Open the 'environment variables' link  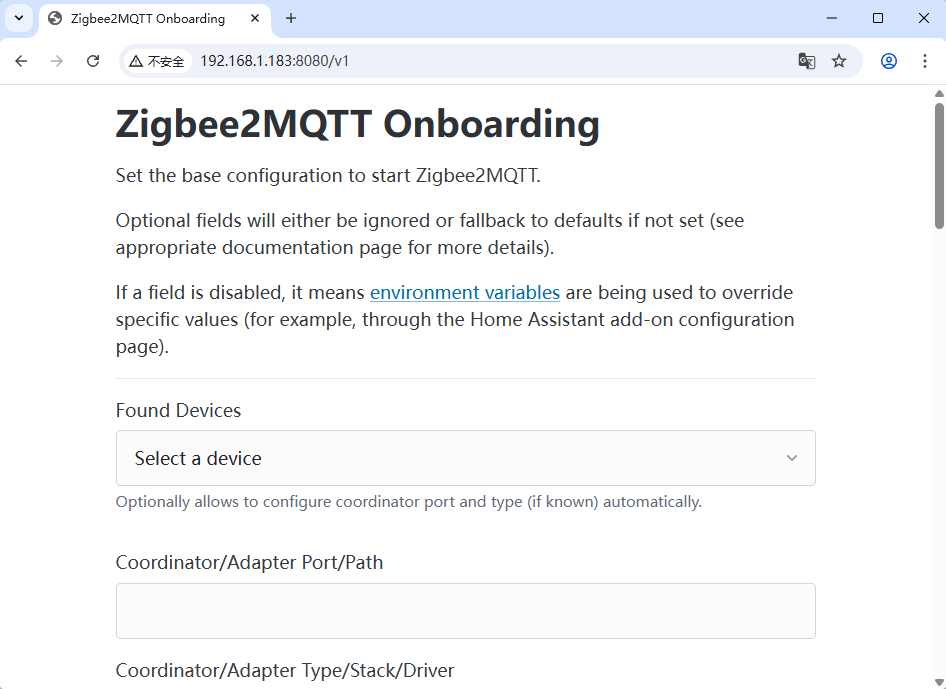(464, 292)
